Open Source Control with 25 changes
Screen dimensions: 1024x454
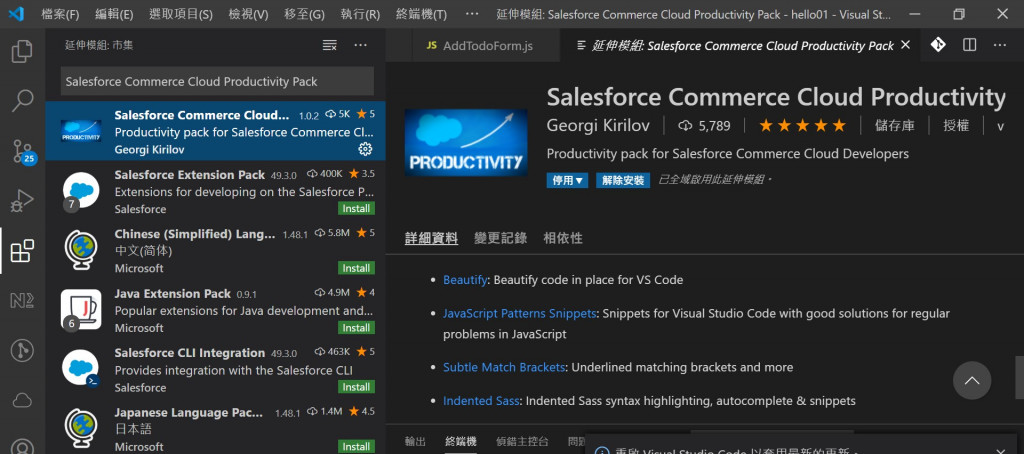[22, 152]
